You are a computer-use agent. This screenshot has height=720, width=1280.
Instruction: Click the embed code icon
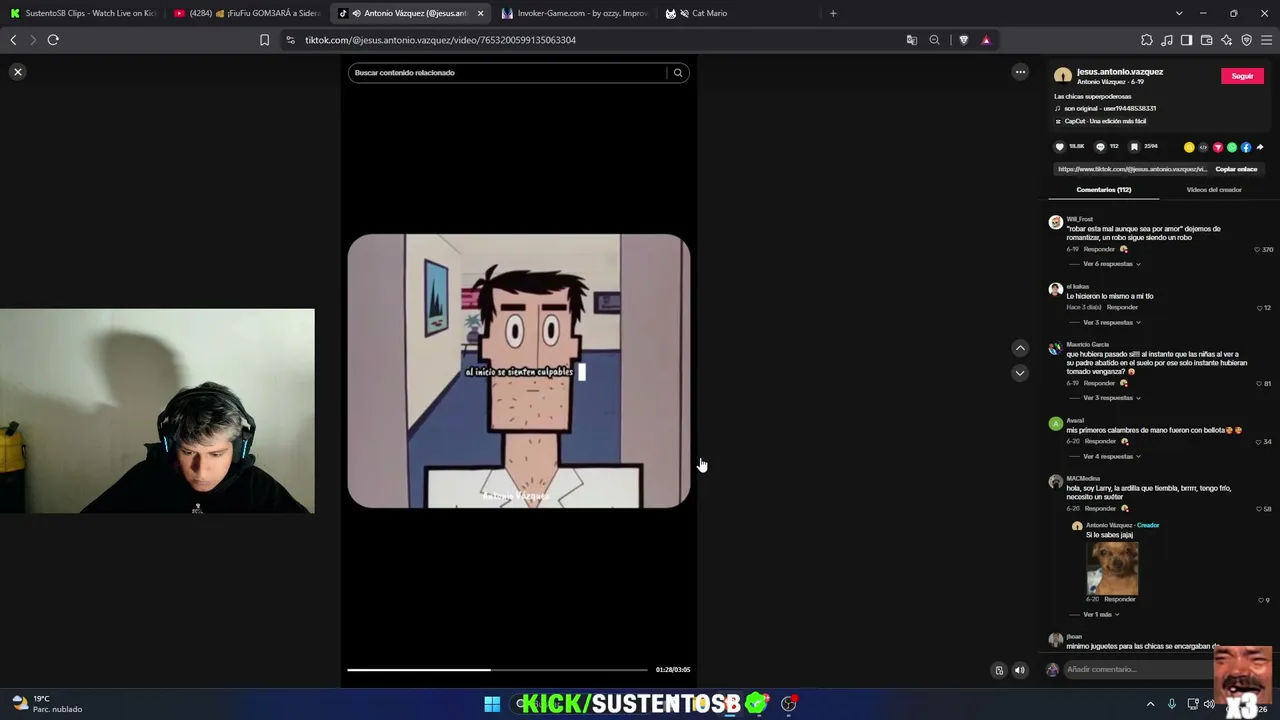(x=1203, y=147)
